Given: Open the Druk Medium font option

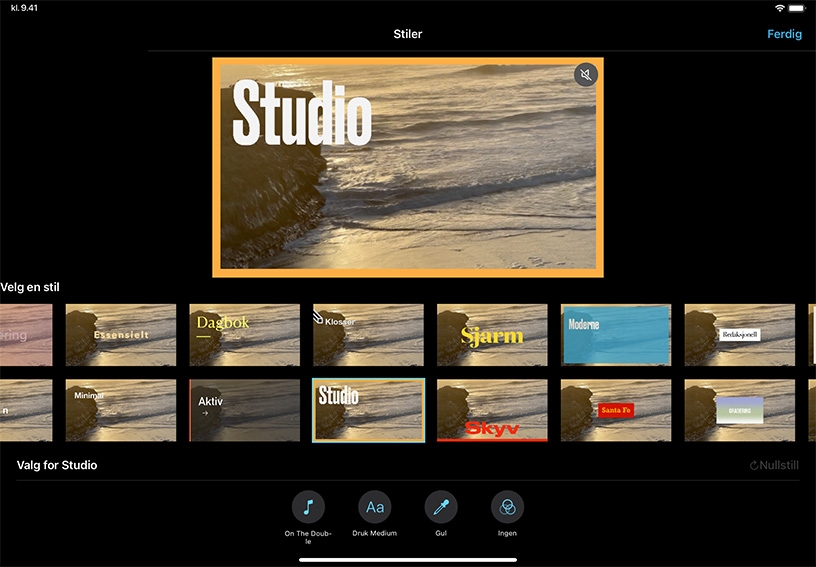Looking at the screenshot, I should click(375, 507).
